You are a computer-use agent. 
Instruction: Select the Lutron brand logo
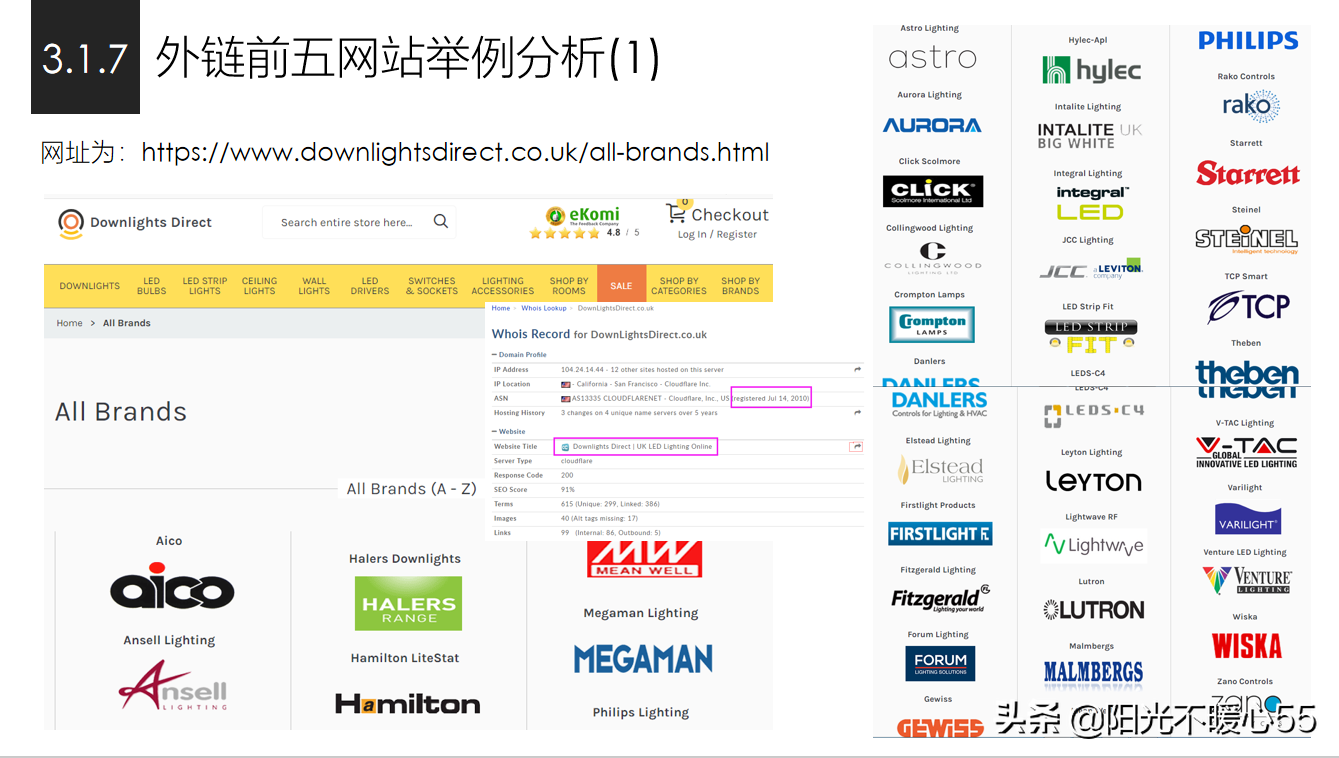click(x=1093, y=609)
